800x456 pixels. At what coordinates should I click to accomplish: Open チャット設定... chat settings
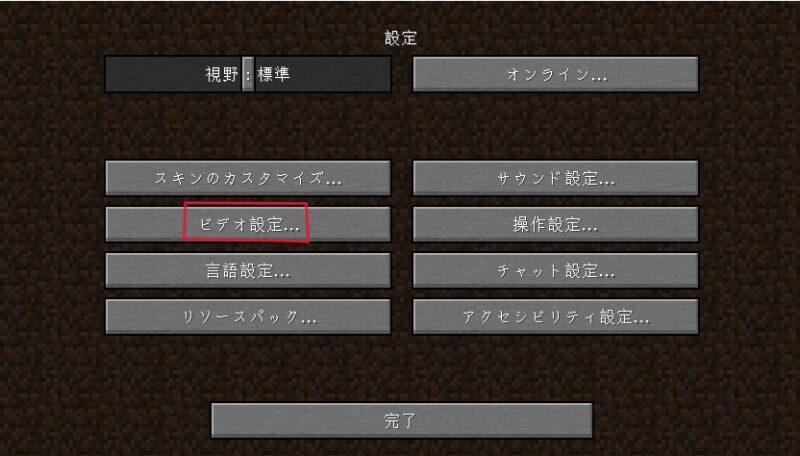[556, 270]
